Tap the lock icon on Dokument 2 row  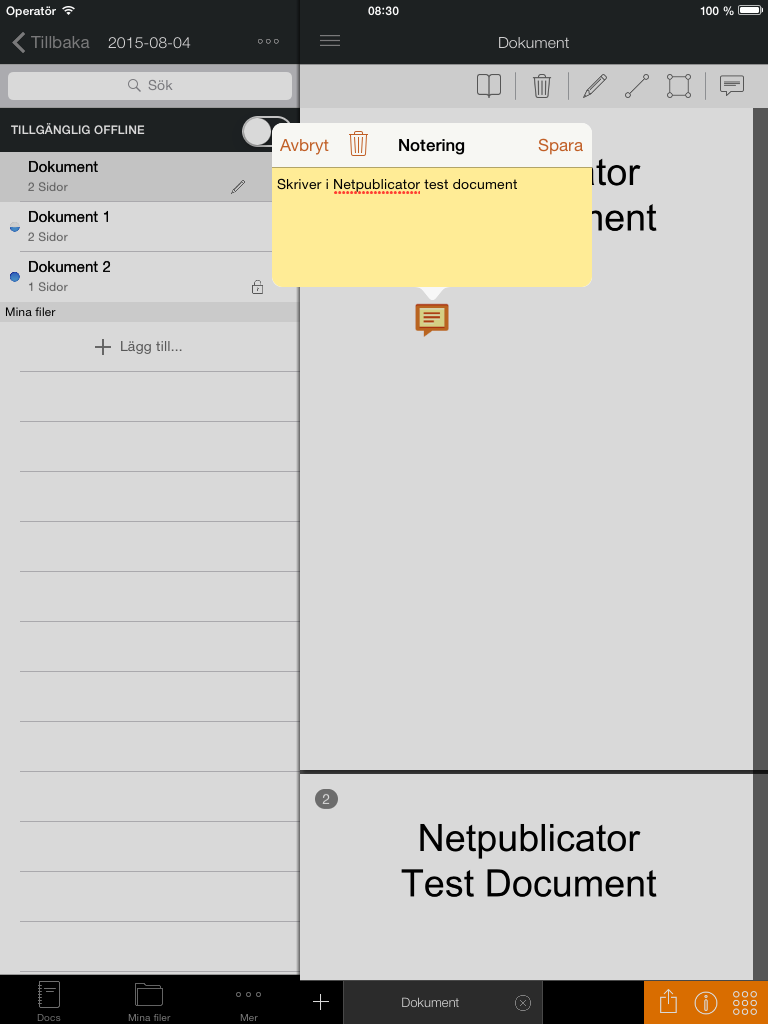257,287
